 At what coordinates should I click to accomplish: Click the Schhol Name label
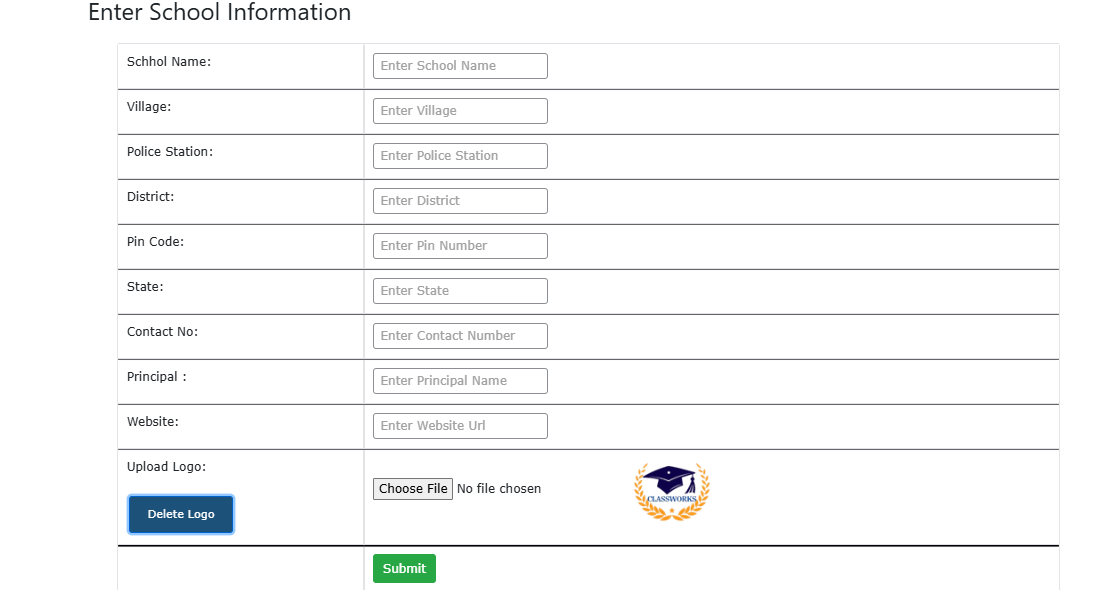169,62
